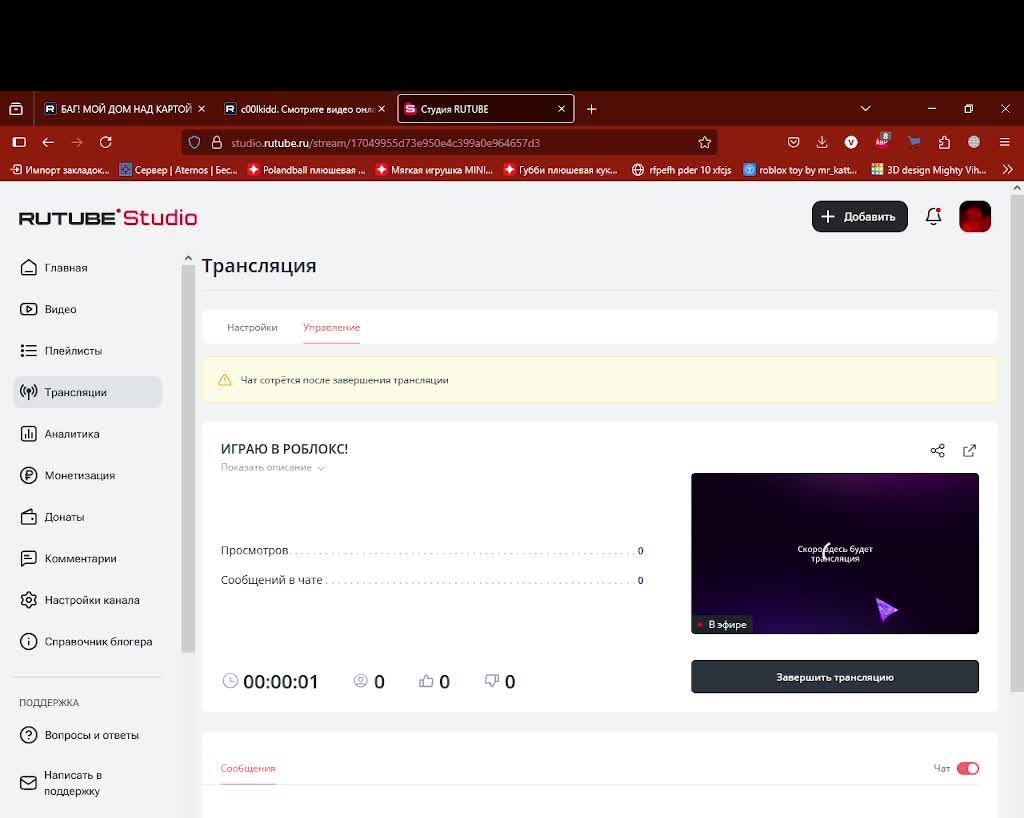Viewport: 1024px width, 818px height.
Task: Show more bookmarks chevron
Action: 1007,170
